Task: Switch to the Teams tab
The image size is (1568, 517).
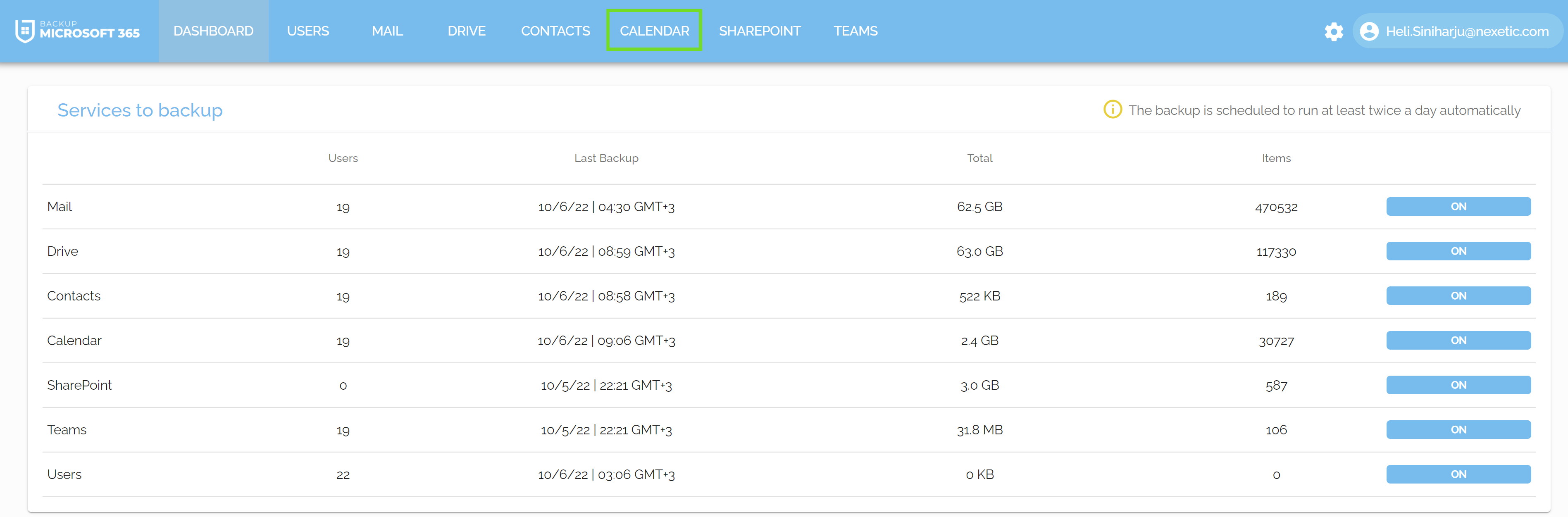Action: pos(855,31)
